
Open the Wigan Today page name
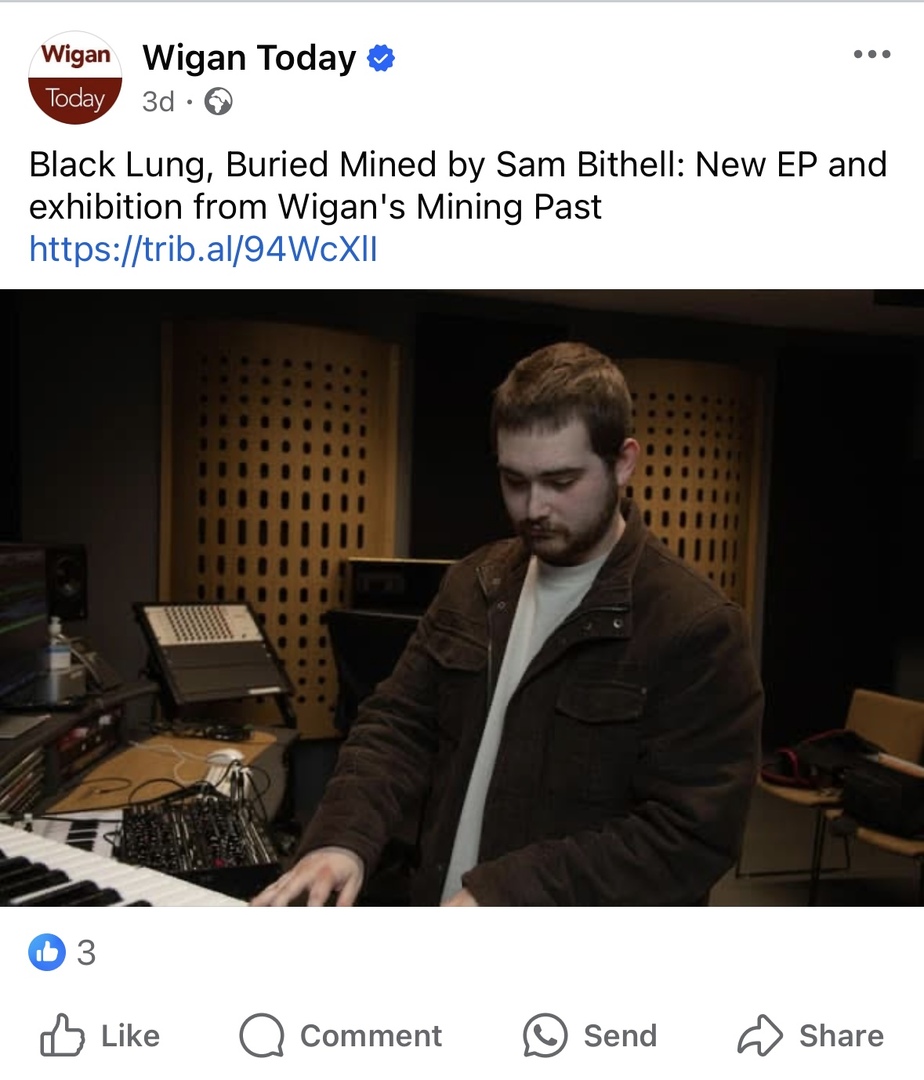pos(249,58)
